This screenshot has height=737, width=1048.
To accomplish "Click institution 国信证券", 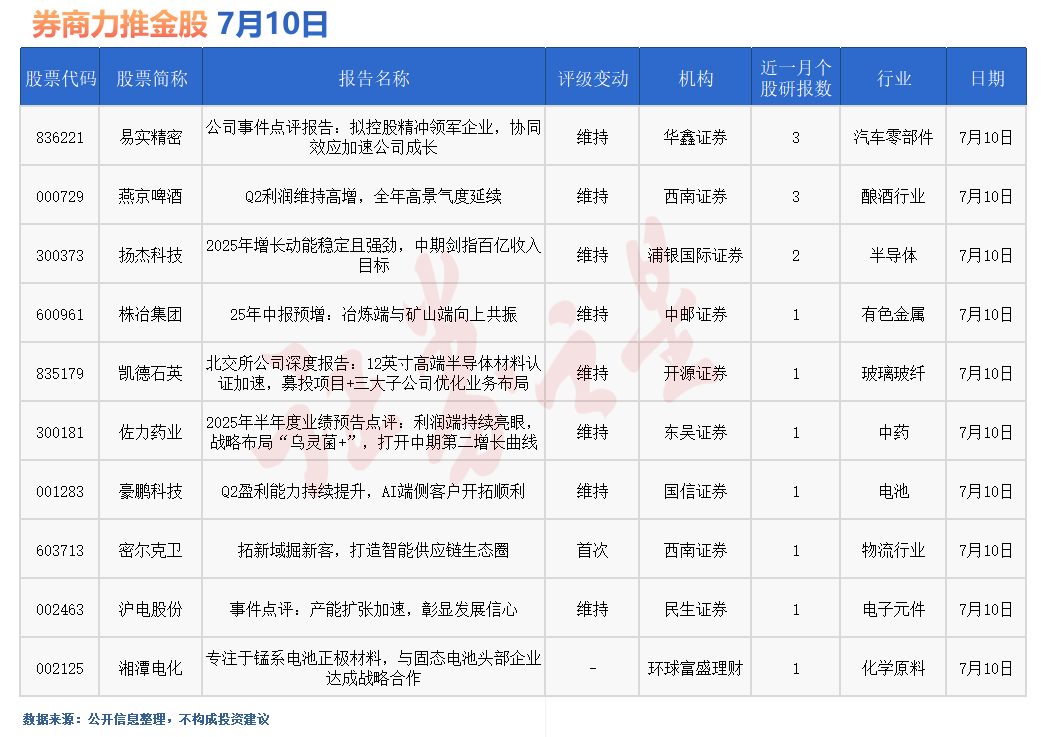I will 695,492.
